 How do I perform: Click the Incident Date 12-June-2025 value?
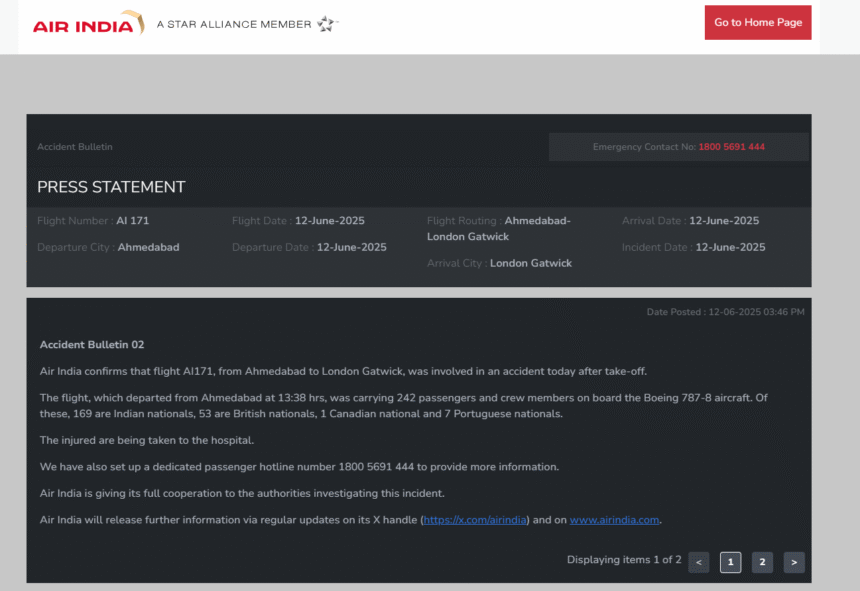click(730, 247)
